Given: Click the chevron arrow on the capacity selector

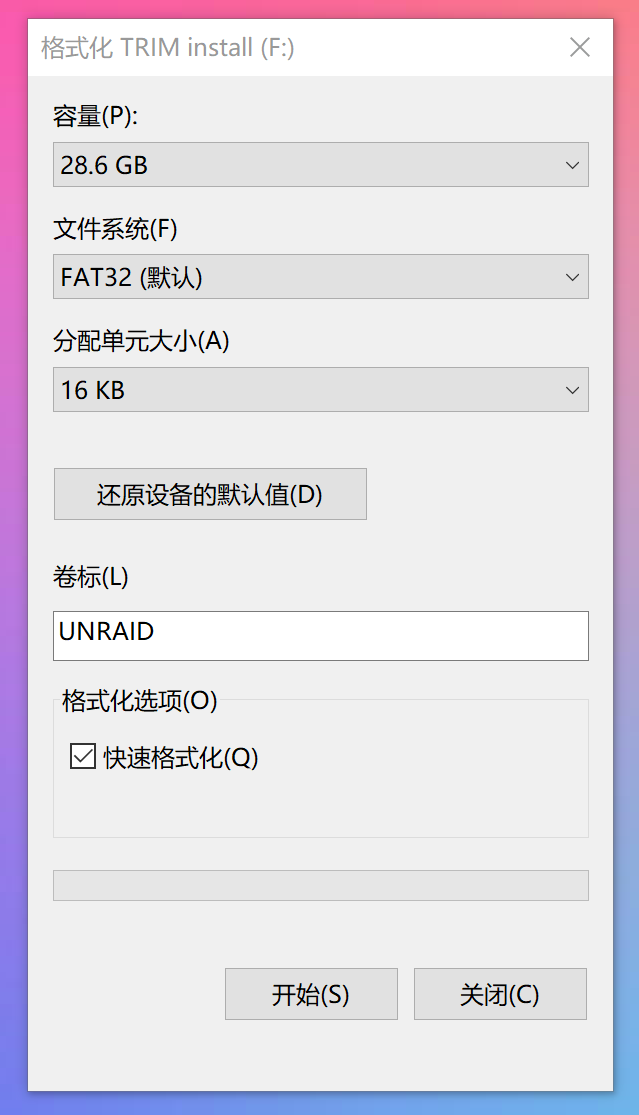Looking at the screenshot, I should (x=572, y=164).
